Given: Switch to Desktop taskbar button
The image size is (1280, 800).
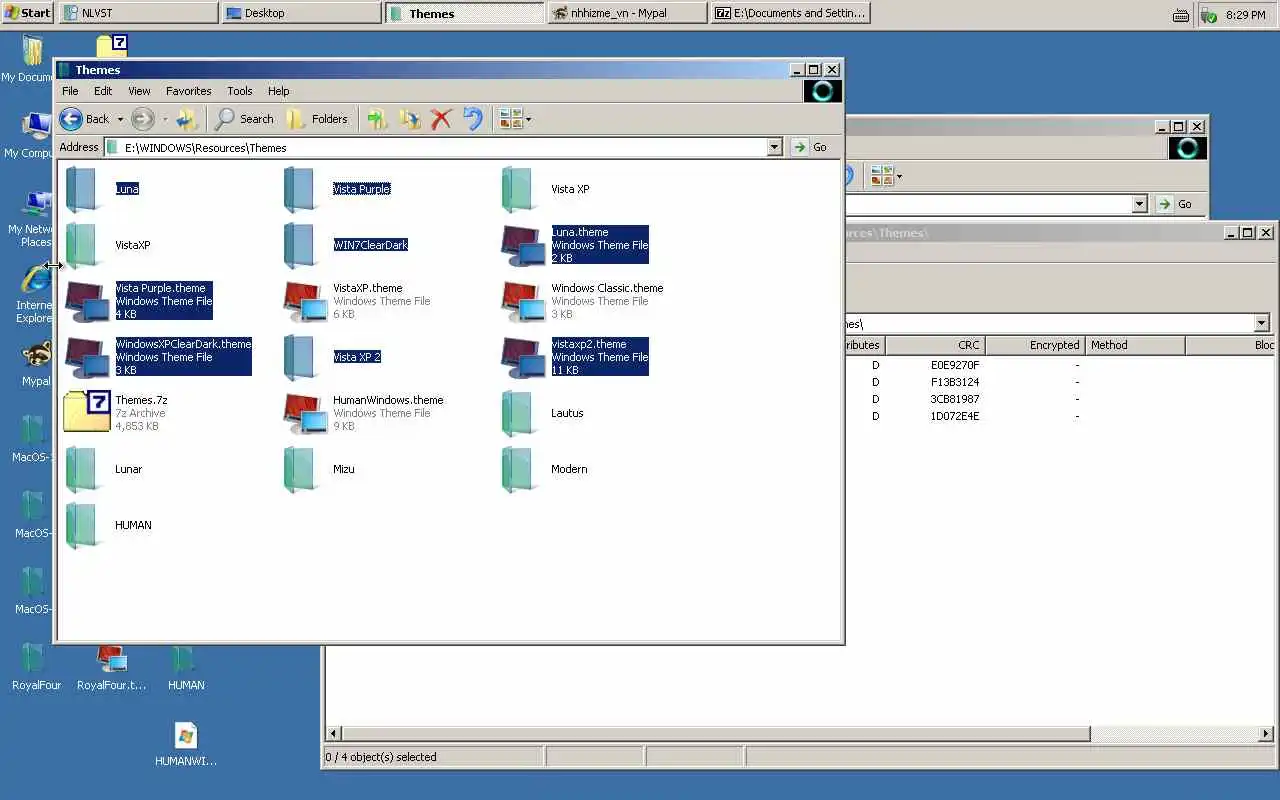Looking at the screenshot, I should [301, 13].
